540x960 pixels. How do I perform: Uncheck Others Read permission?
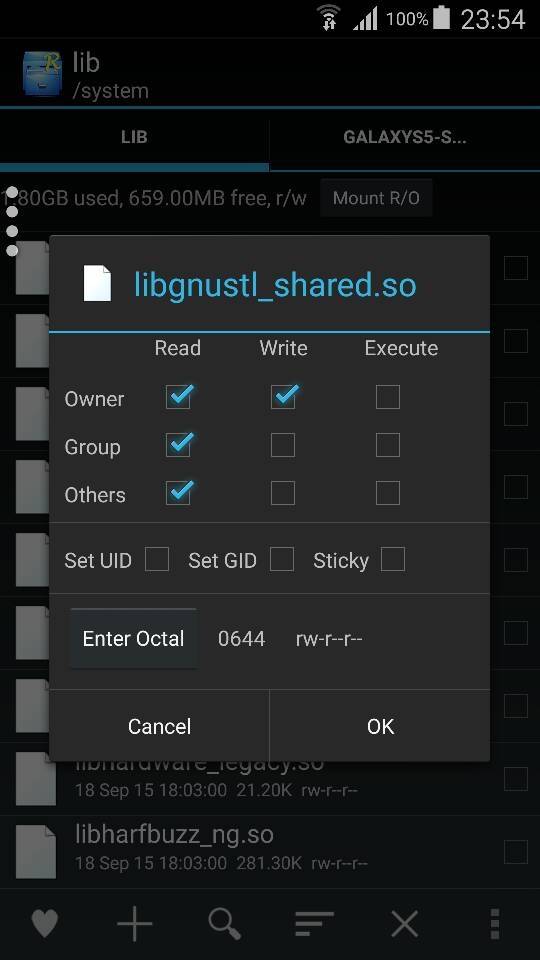(178, 493)
